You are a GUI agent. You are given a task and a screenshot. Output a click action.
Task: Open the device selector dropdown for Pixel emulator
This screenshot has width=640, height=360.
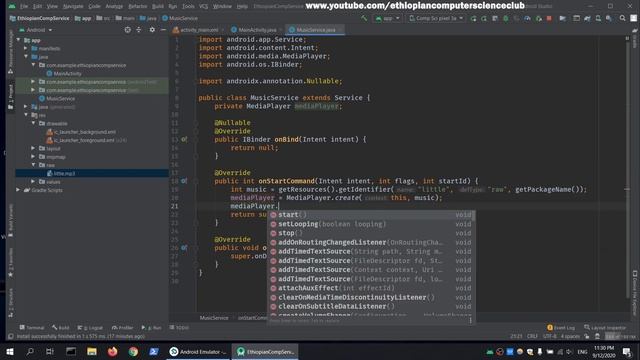click(x=436, y=18)
